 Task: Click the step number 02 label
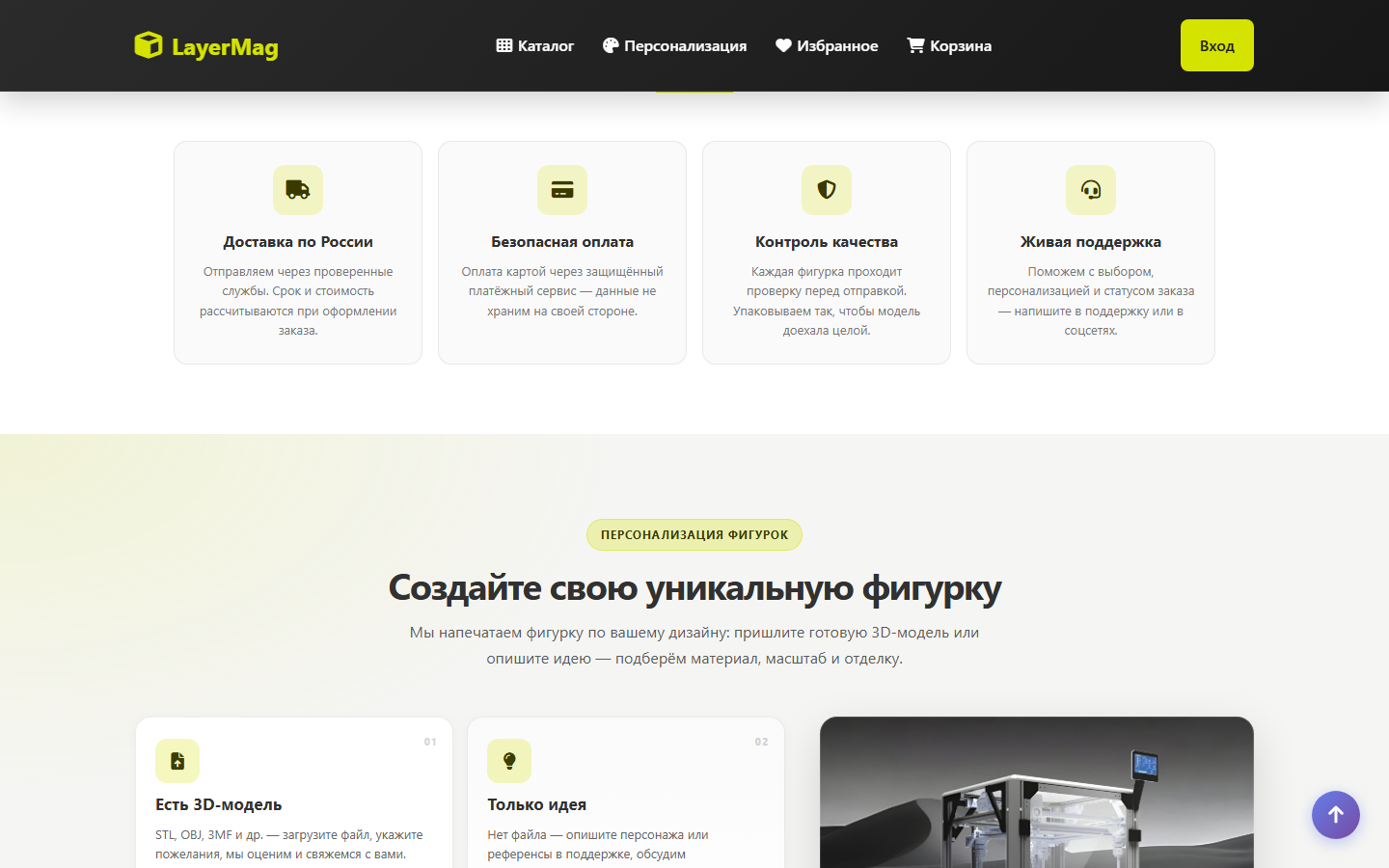tap(762, 742)
